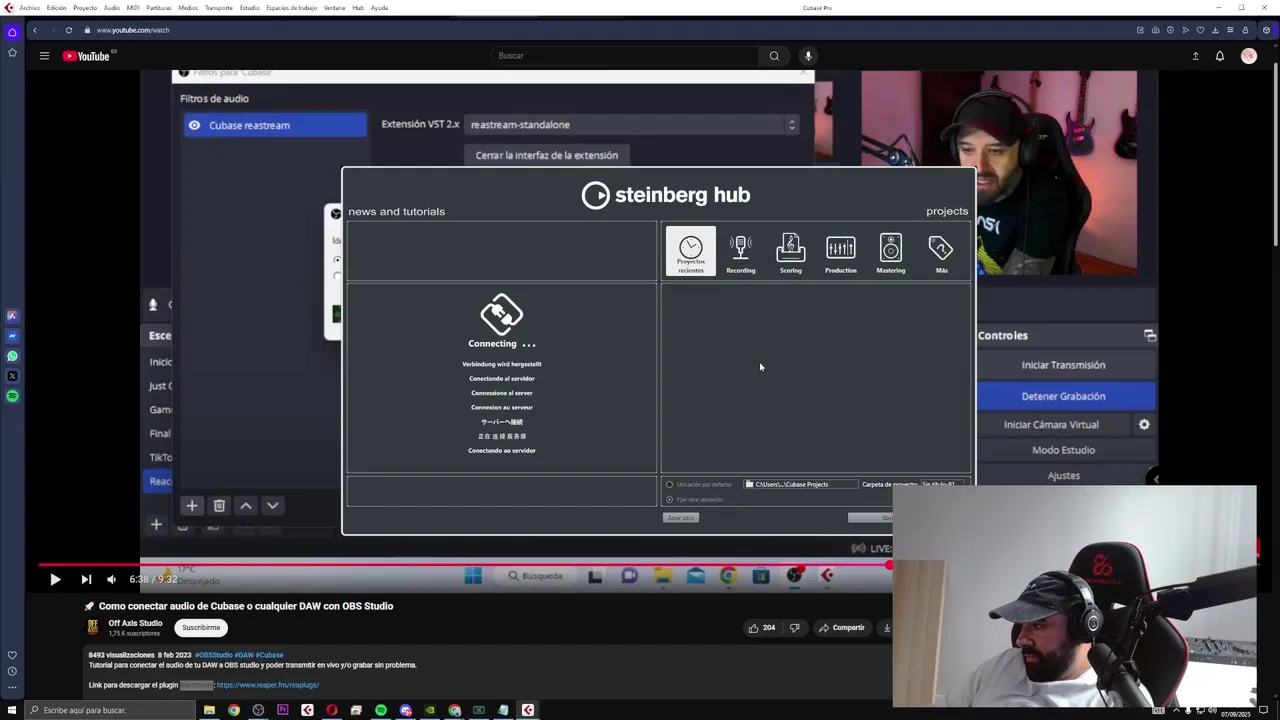This screenshot has width=1280, height=720.
Task: Move filter down arrow in OBS filters
Action: [x=272, y=506]
